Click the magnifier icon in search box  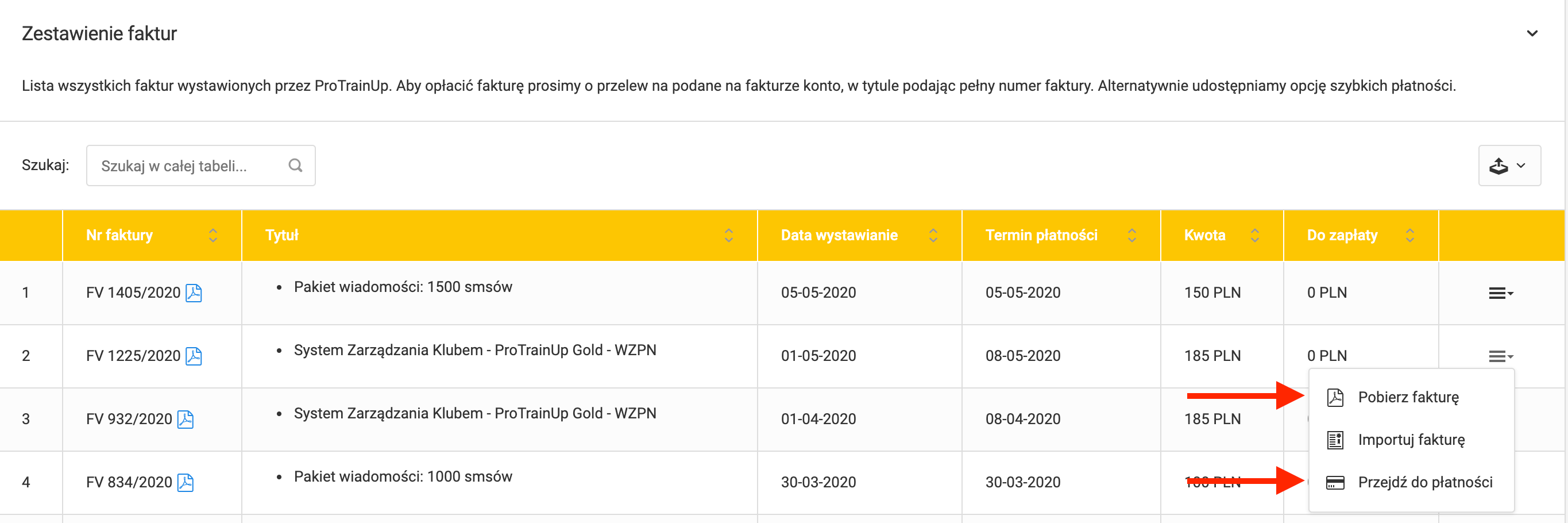pyautogui.click(x=295, y=166)
